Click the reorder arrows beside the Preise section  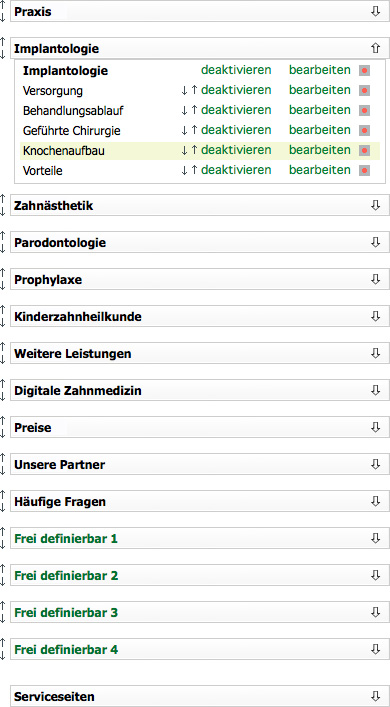click(x=2, y=427)
